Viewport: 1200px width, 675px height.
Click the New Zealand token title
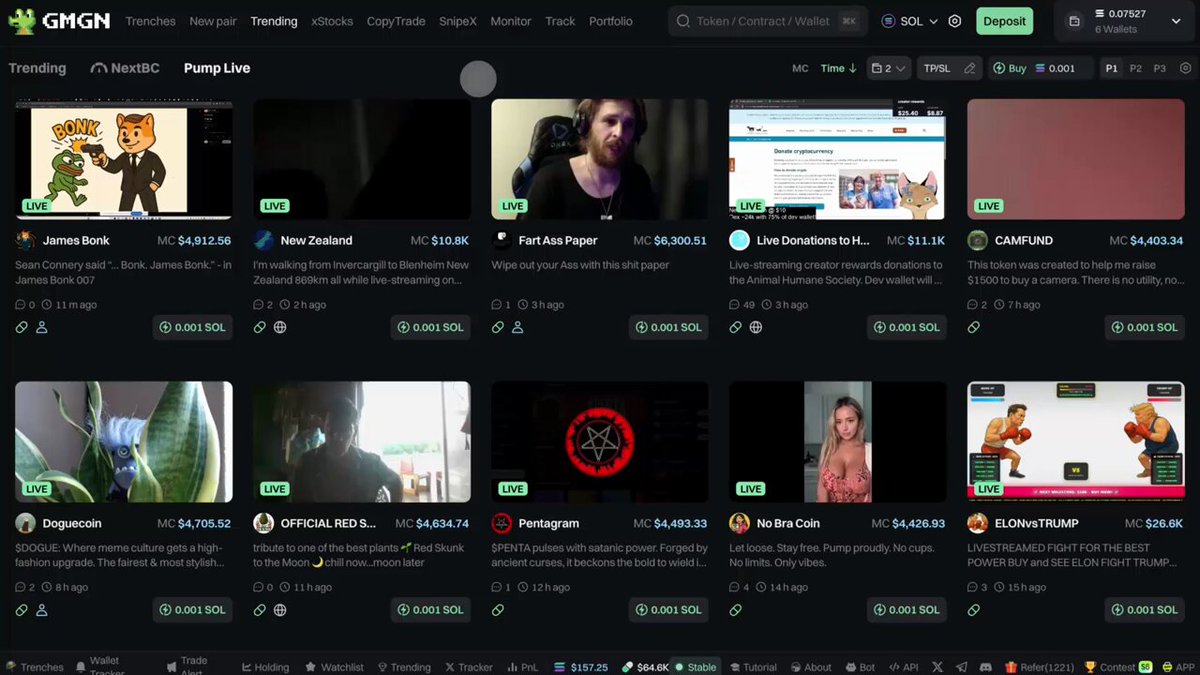point(316,240)
